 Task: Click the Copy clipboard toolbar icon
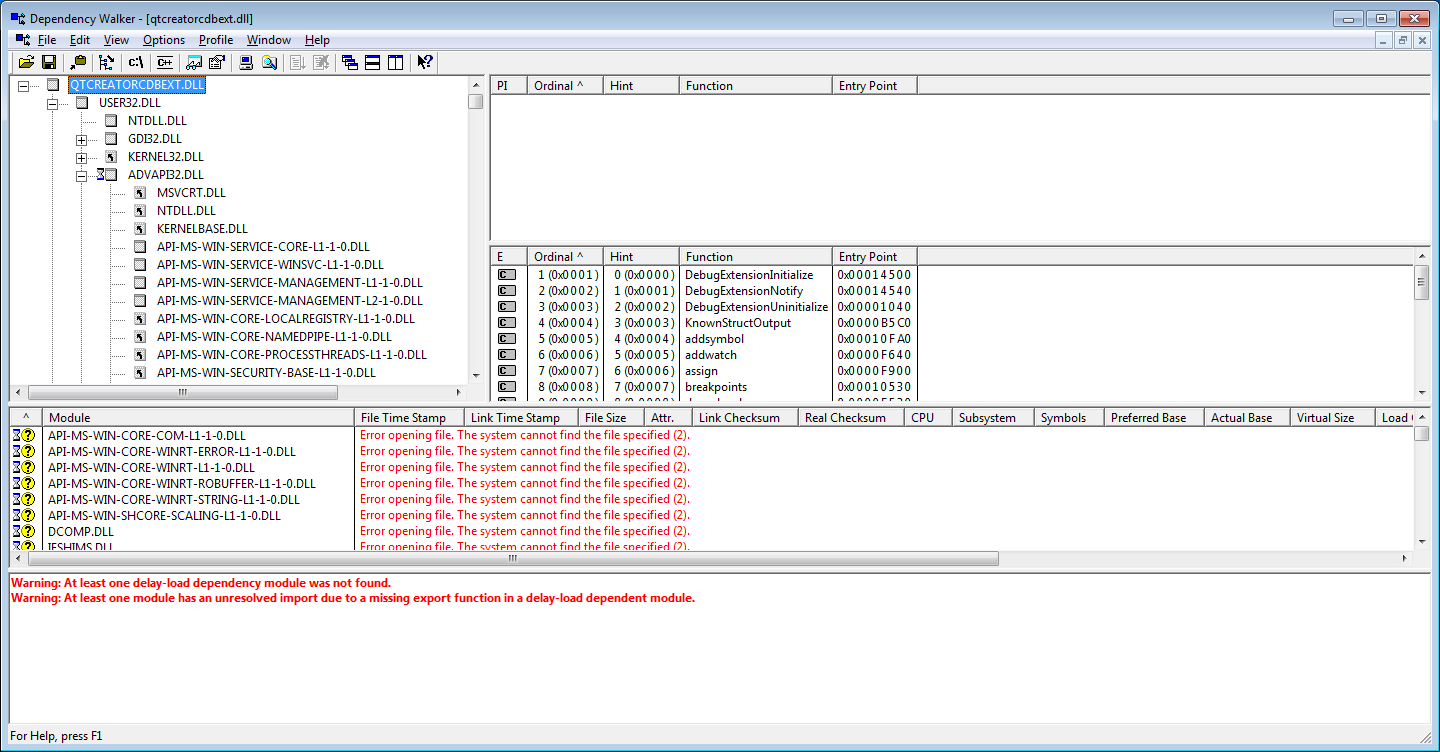tap(78, 62)
